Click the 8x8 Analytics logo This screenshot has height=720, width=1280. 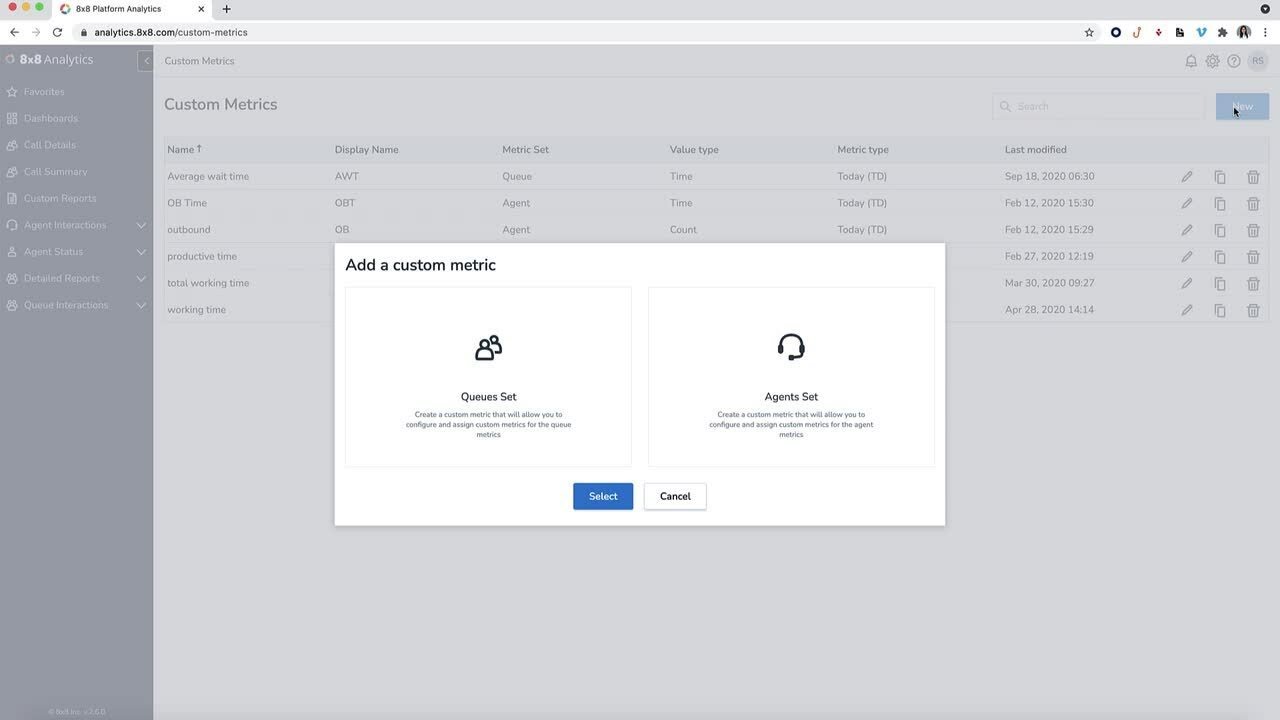(x=50, y=60)
